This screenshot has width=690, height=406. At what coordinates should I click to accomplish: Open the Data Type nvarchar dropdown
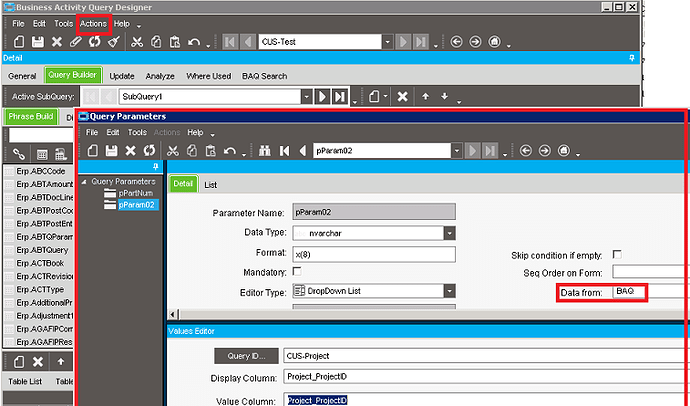pos(449,233)
